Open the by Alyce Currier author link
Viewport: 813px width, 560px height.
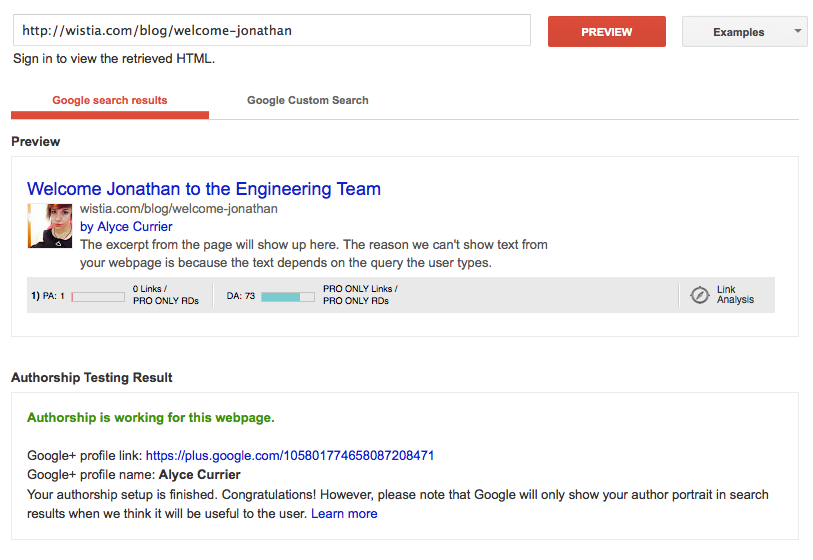(x=126, y=227)
